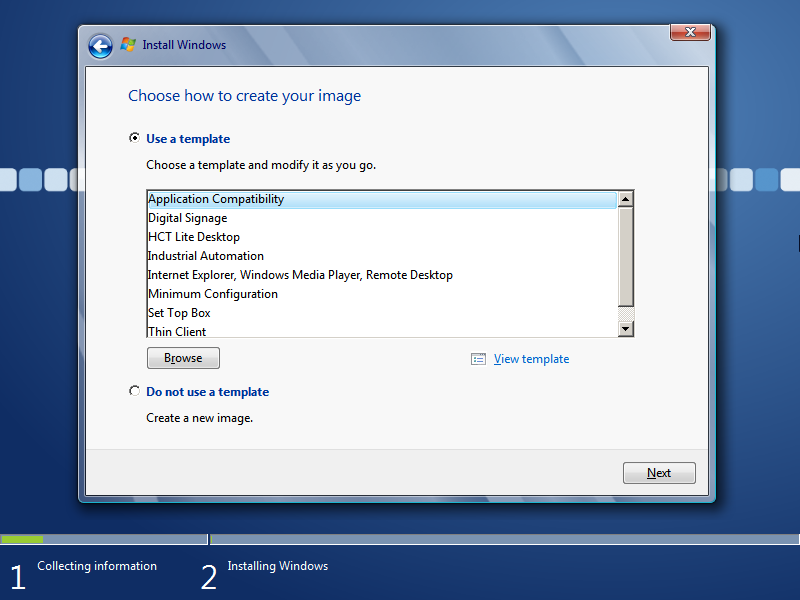The width and height of the screenshot is (800, 600).
Task: Pick the HCT Lite Desktop template
Action: pos(382,237)
